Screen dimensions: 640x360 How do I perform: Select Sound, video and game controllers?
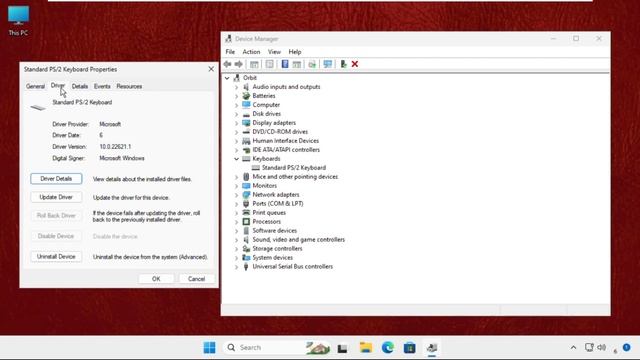click(298, 240)
